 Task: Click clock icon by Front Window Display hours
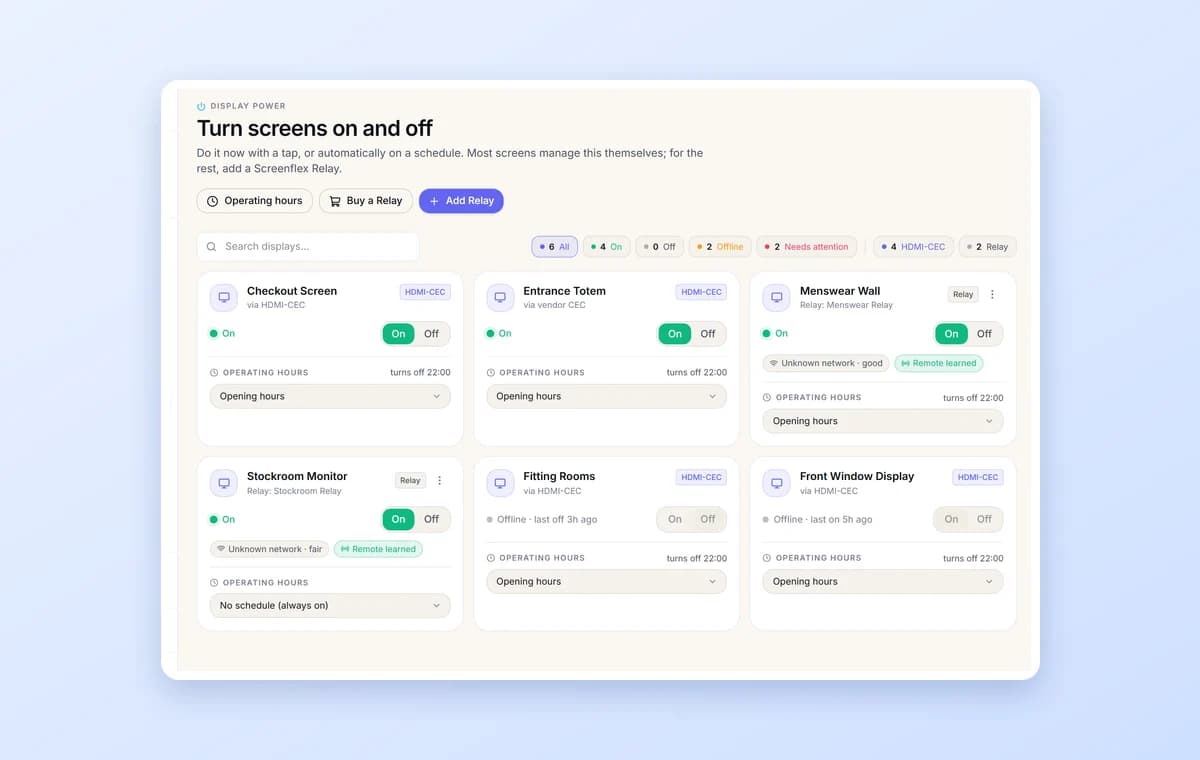(x=767, y=558)
